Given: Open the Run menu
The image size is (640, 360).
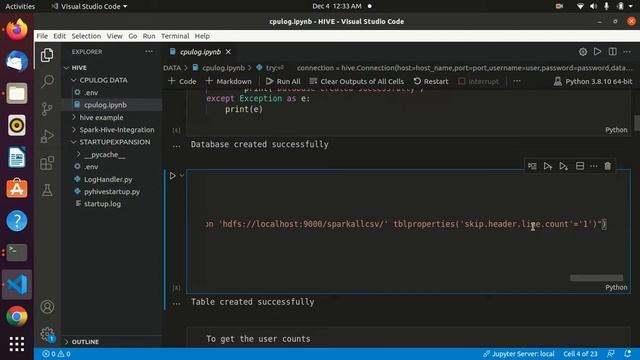Looking at the screenshot, I should 149,36.
